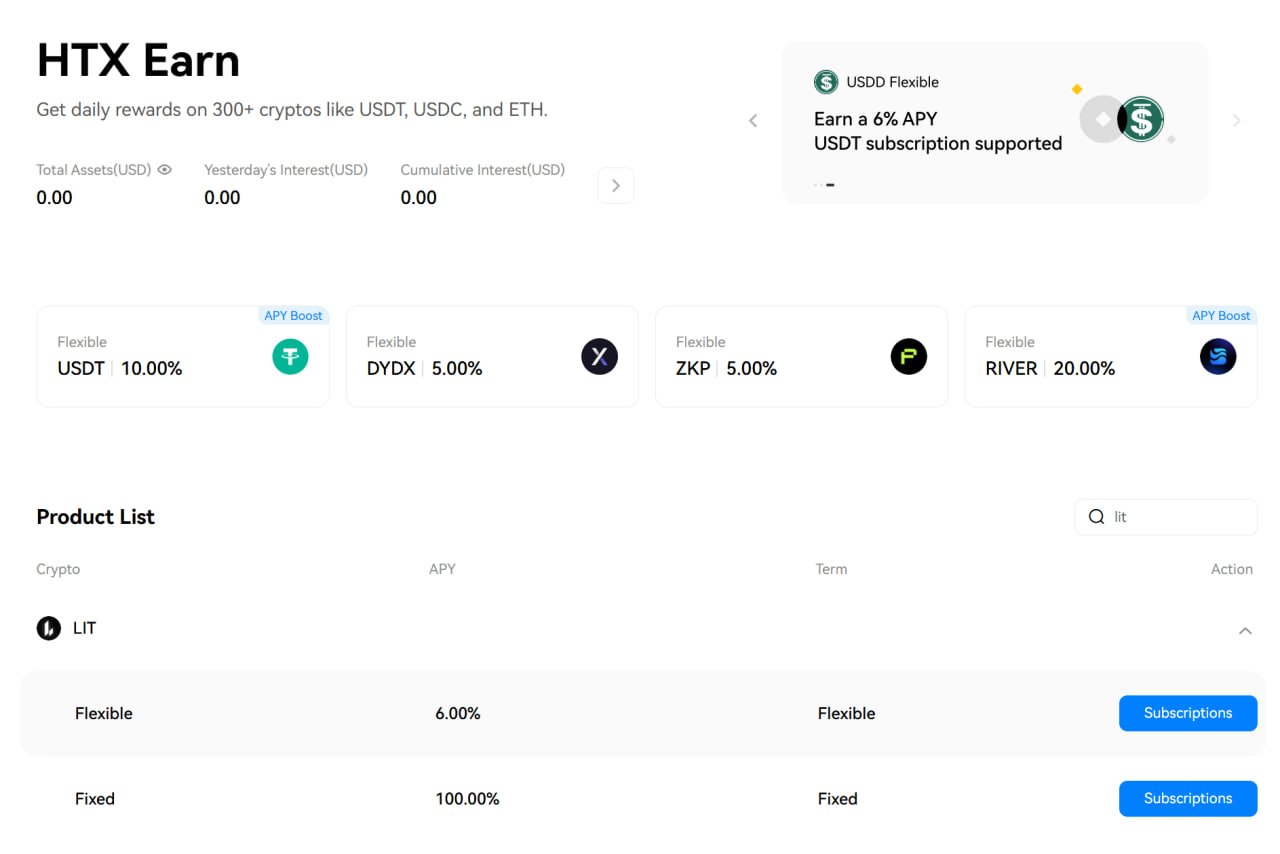Go to previous banner slide
Image resolution: width=1280 pixels, height=854 pixels.
pyautogui.click(x=753, y=121)
